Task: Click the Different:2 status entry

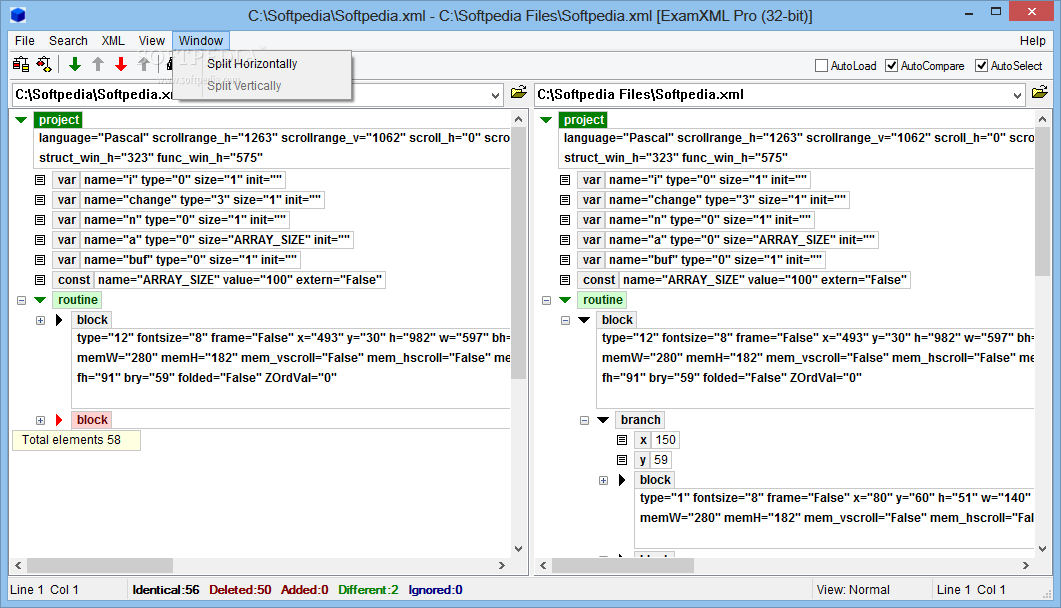Action: click(369, 590)
